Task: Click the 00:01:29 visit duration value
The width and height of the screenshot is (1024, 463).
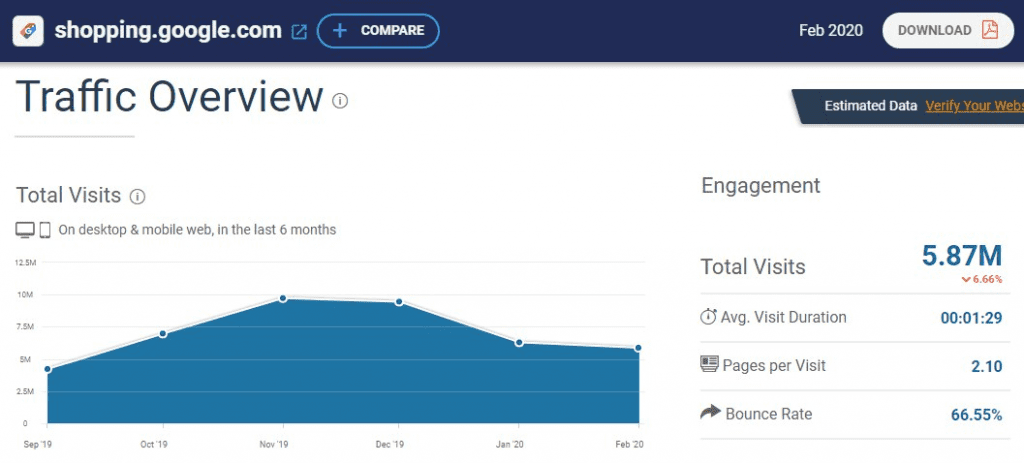Action: pyautogui.click(x=971, y=318)
